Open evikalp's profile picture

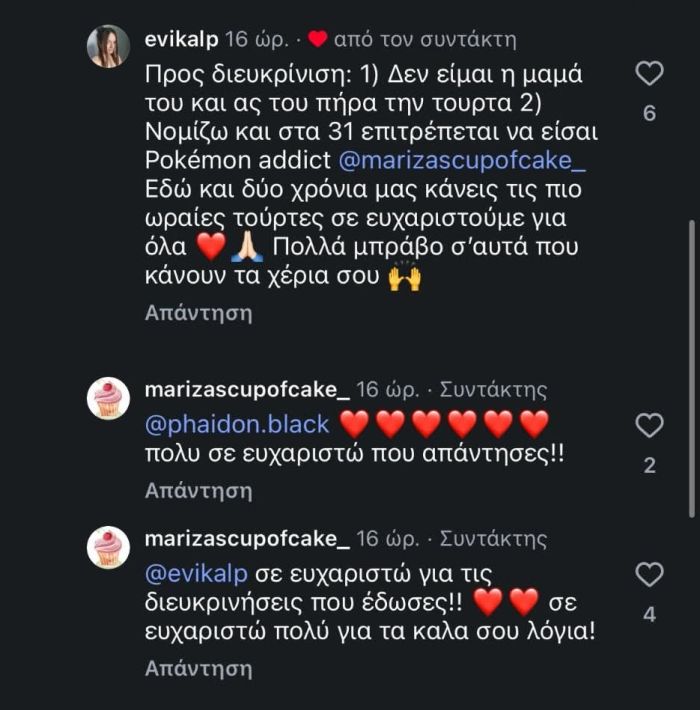(108, 46)
